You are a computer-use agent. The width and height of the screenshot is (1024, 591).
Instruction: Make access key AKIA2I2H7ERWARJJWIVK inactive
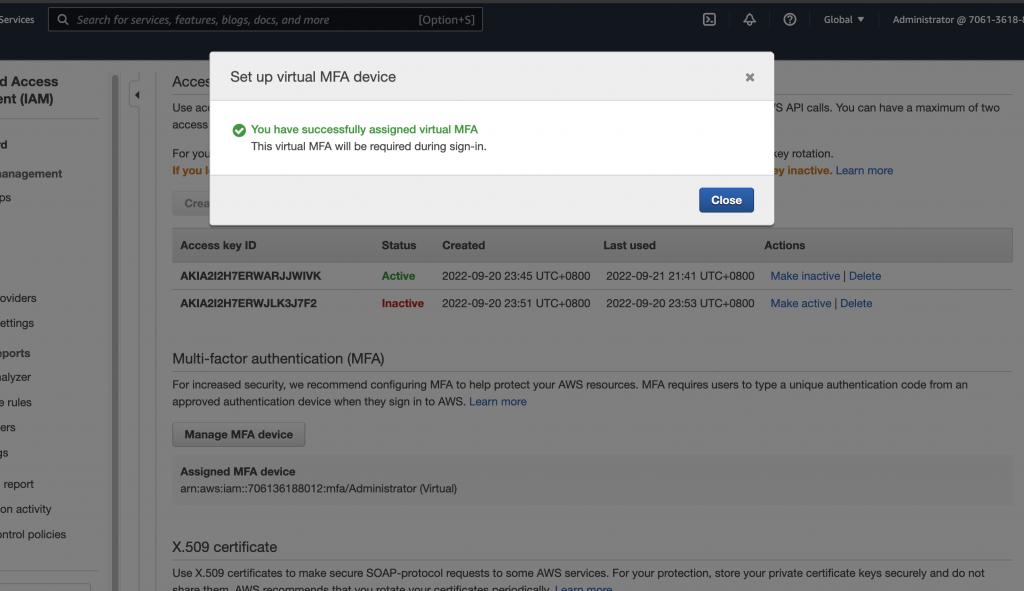tap(805, 276)
